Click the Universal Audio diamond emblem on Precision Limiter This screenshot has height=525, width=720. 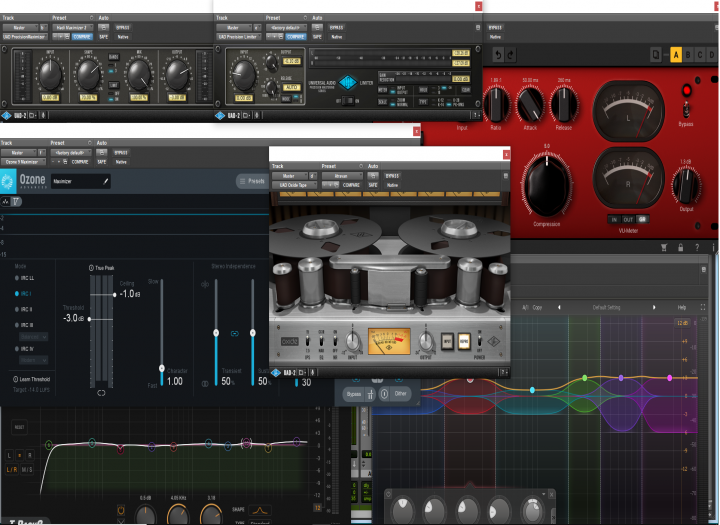click(348, 83)
